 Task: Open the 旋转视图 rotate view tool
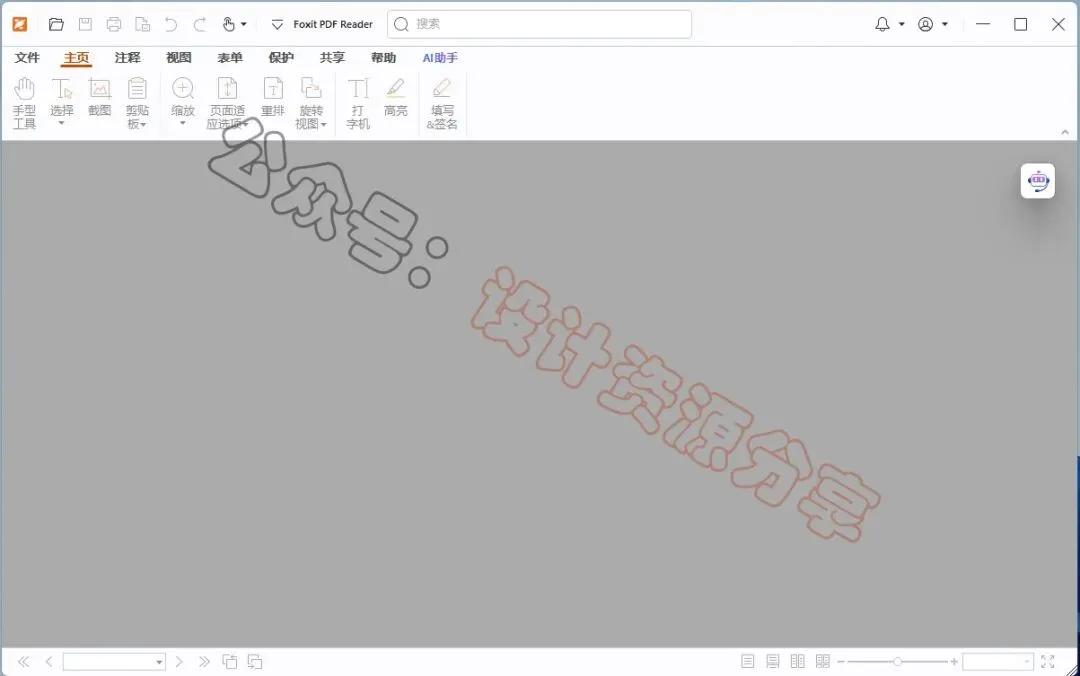pos(311,103)
